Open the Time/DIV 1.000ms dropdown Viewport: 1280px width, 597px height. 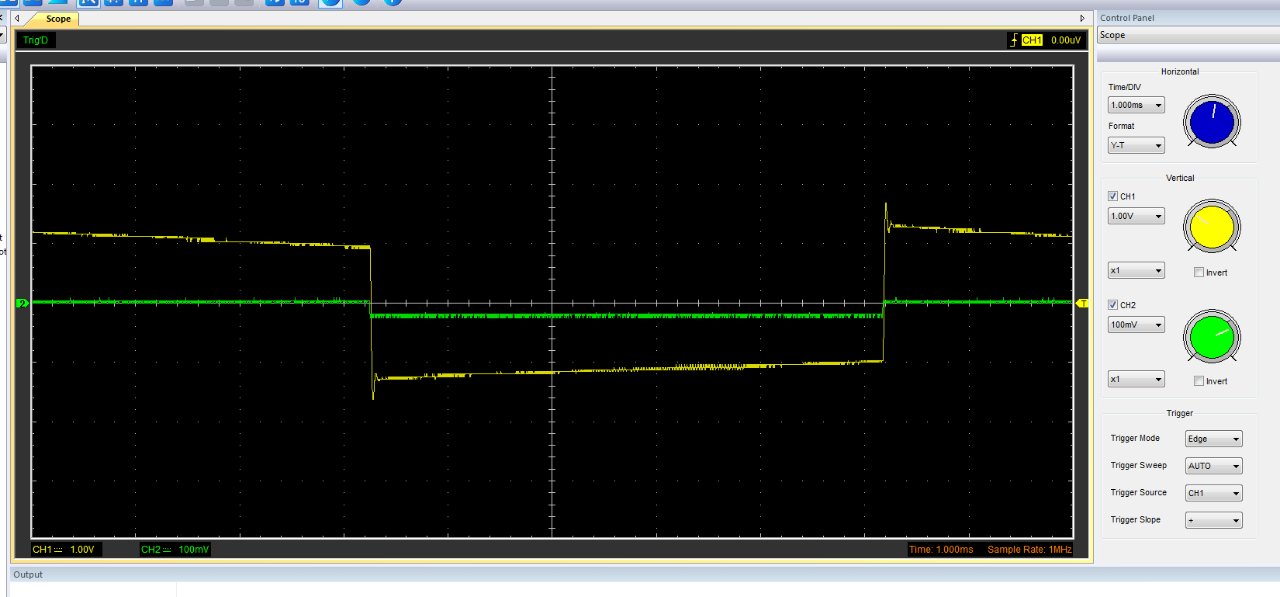tap(1136, 105)
